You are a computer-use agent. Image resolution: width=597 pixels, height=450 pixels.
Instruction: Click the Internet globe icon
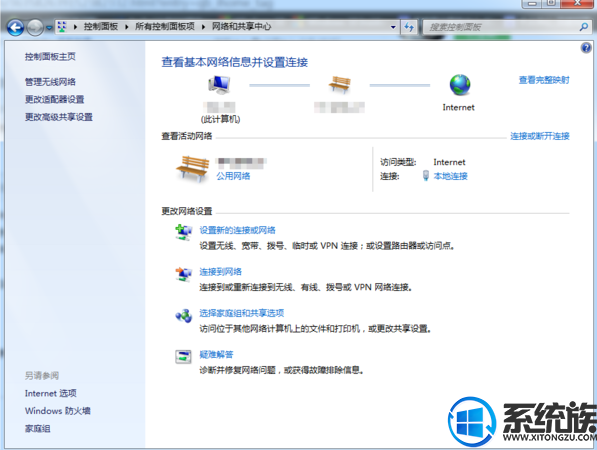point(460,85)
